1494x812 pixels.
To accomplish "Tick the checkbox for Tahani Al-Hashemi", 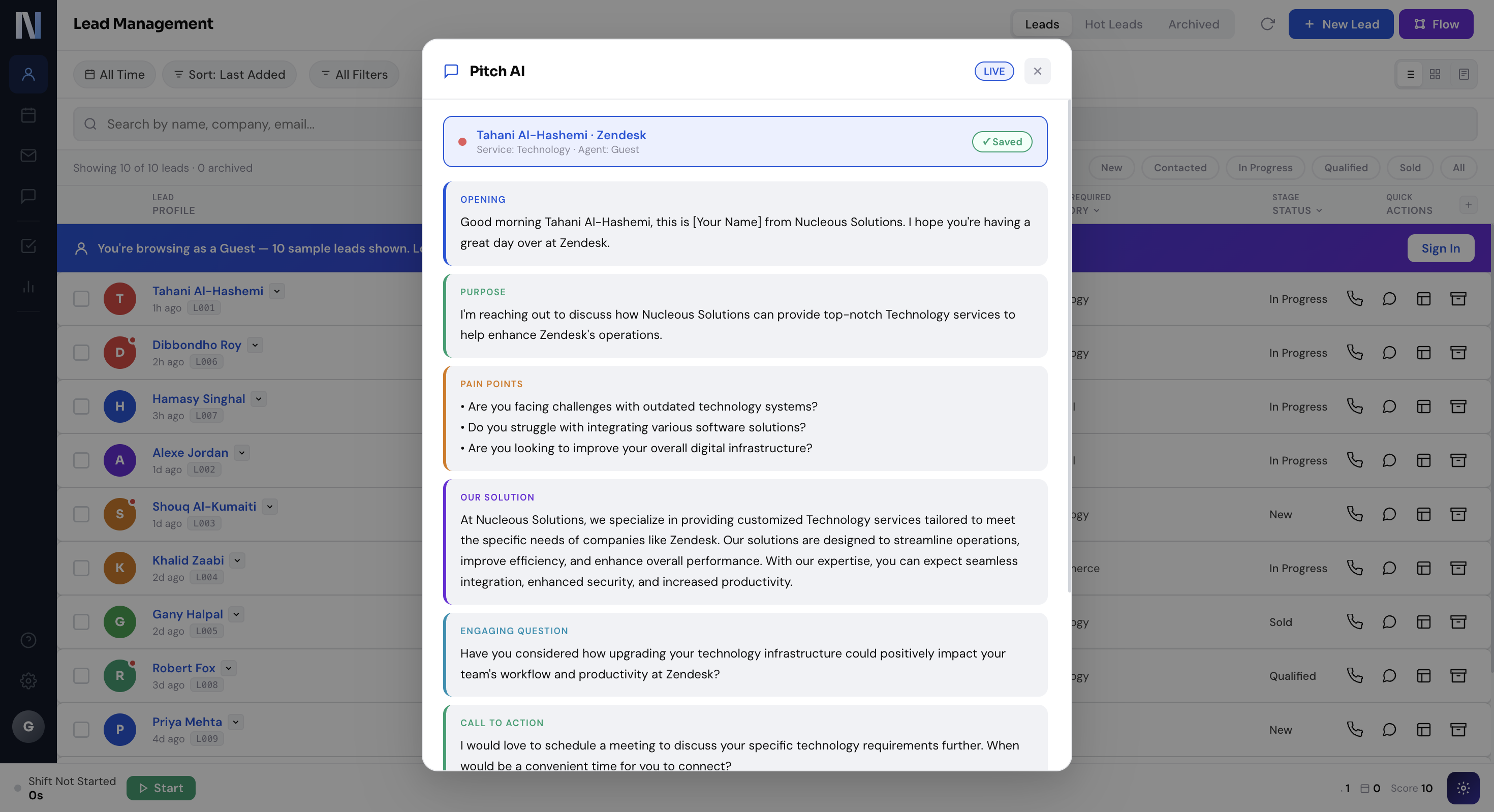I will (x=81, y=299).
